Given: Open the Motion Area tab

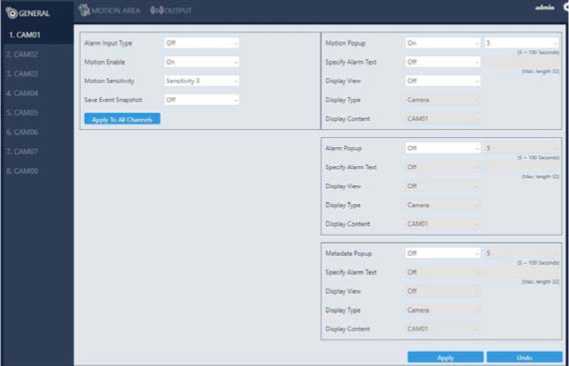Looking at the screenshot, I should pos(110,11).
